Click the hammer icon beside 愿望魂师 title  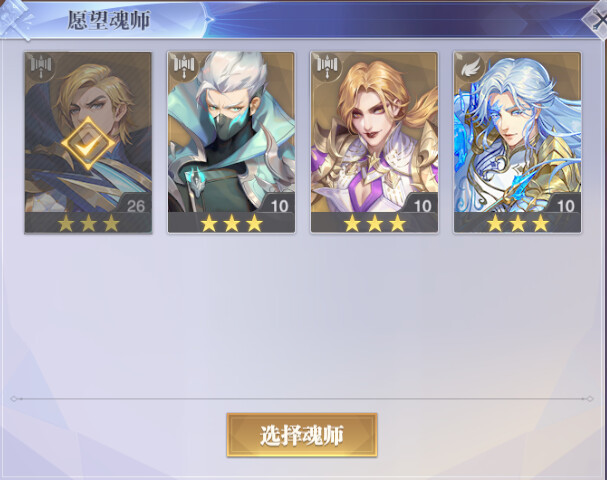[15, 19]
